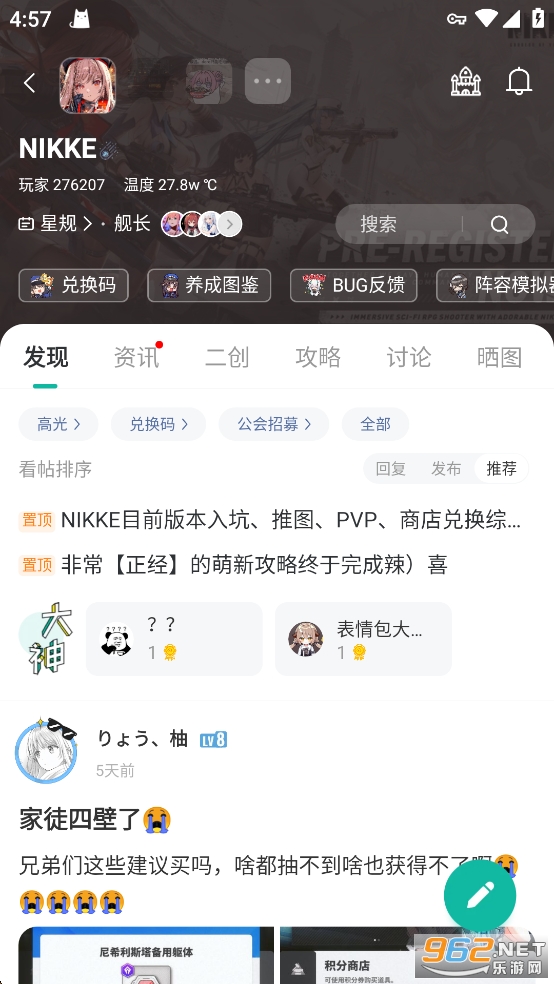Open the 兑换码 shortcut button
The width and height of the screenshot is (554, 984).
pyautogui.click(x=73, y=286)
